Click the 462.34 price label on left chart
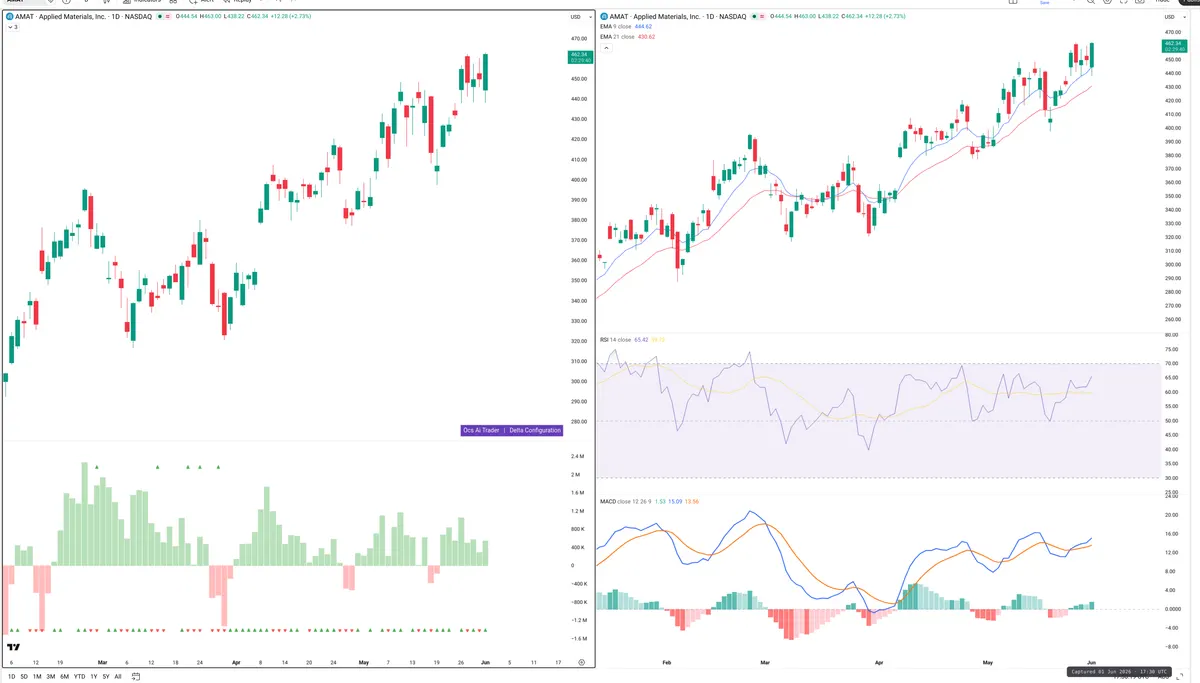This screenshot has width=1200, height=683. click(579, 57)
